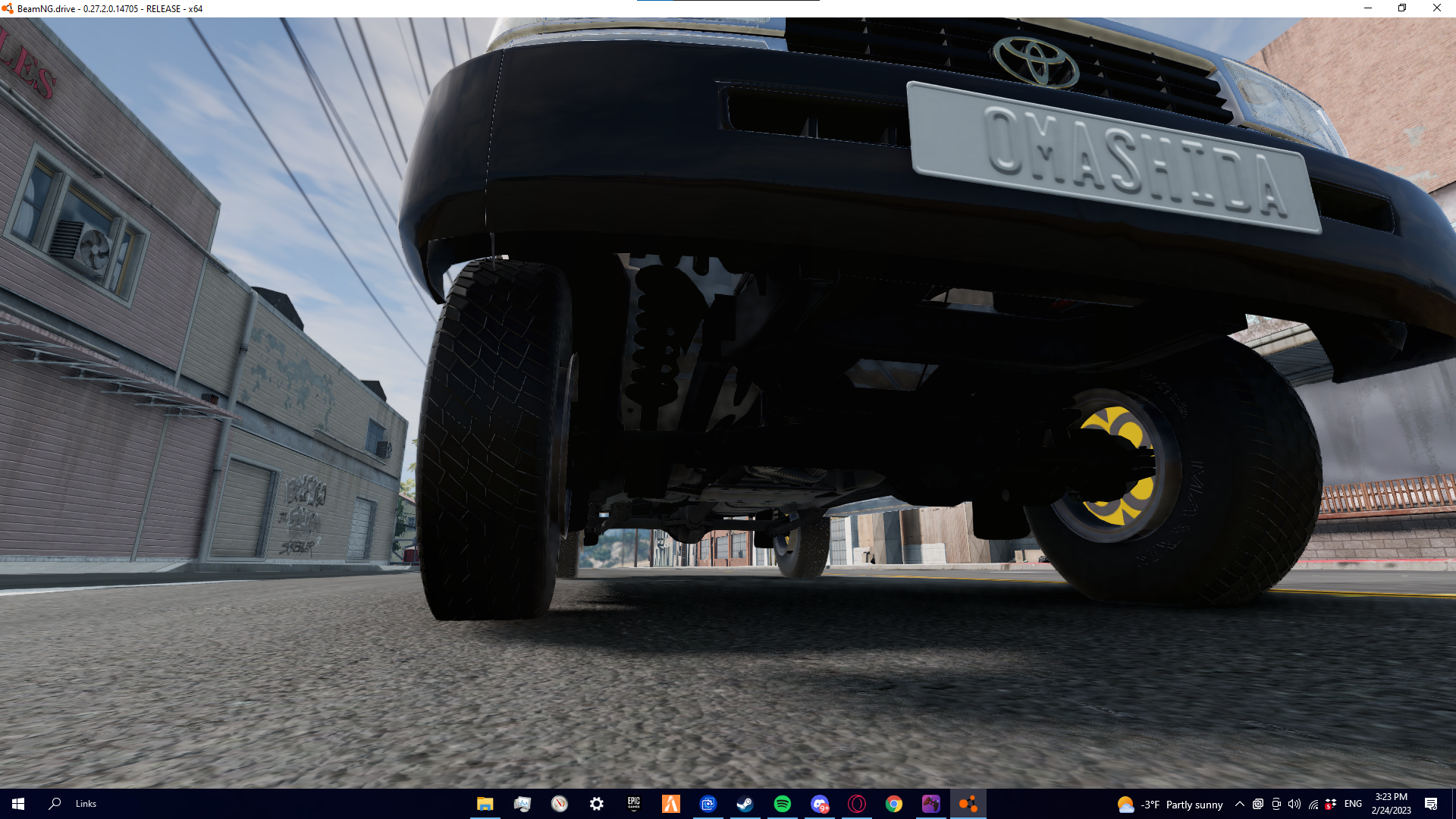The width and height of the screenshot is (1456, 819).
Task: Expand hidden system tray icons
Action: 1239,804
